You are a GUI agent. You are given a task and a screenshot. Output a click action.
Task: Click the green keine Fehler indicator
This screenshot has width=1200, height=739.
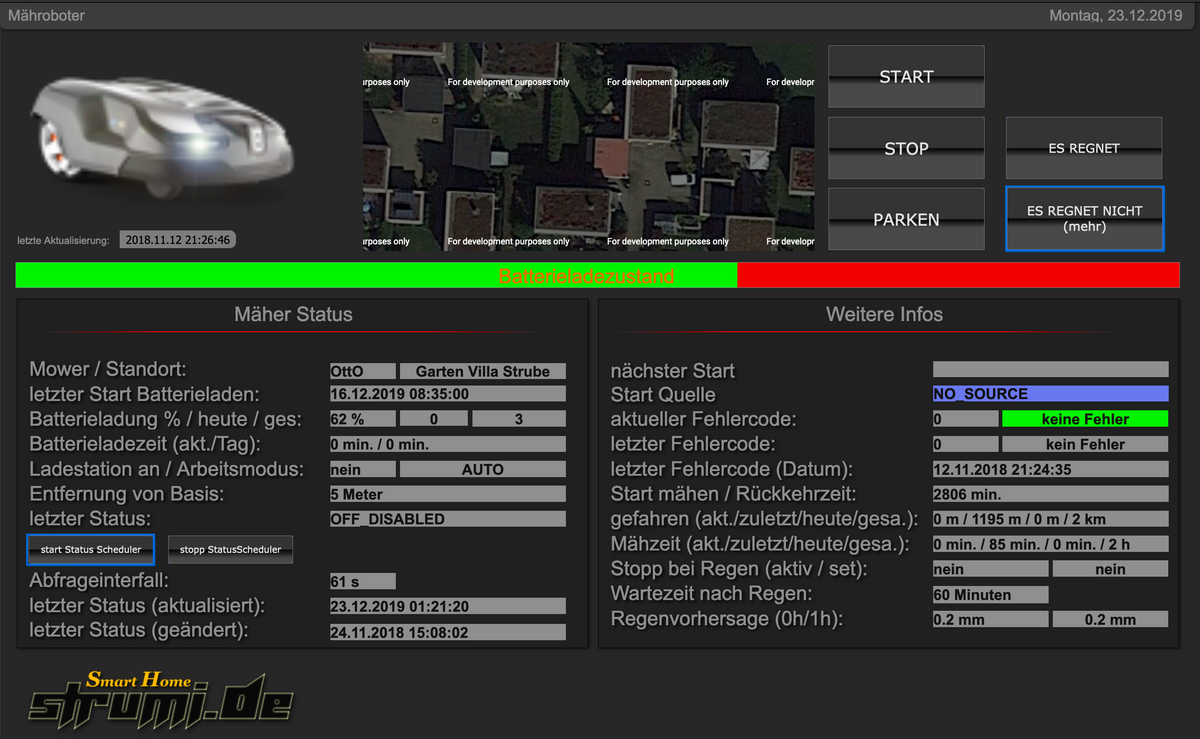point(1085,419)
